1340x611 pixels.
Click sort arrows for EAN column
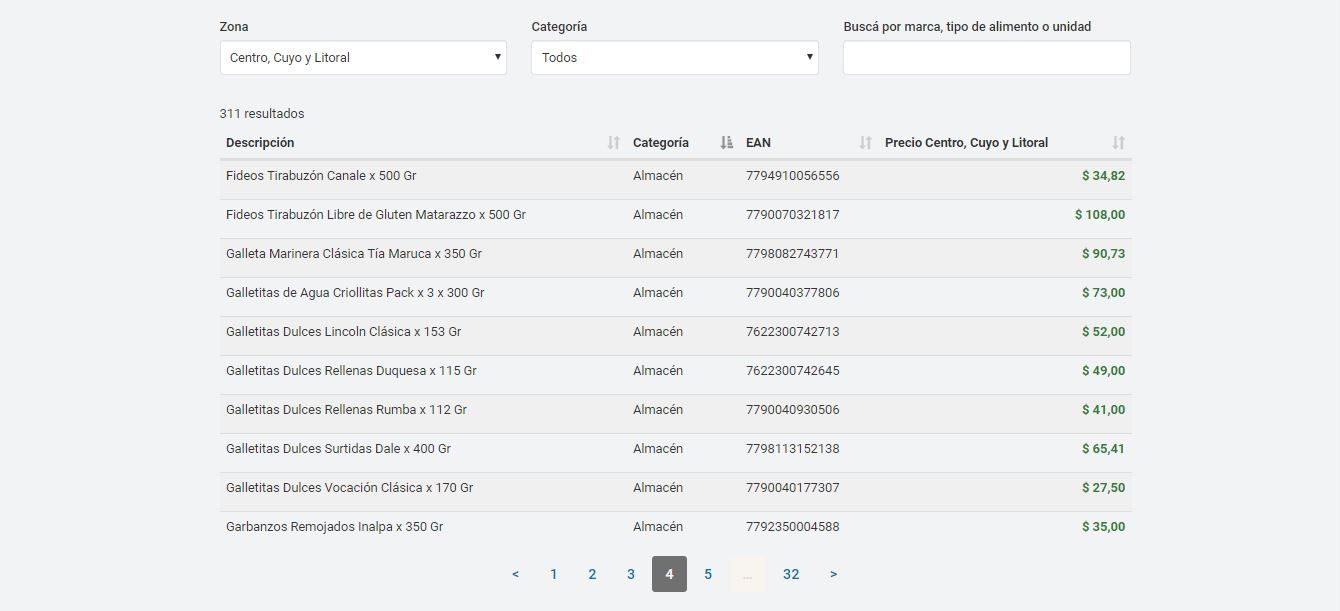click(x=865, y=143)
